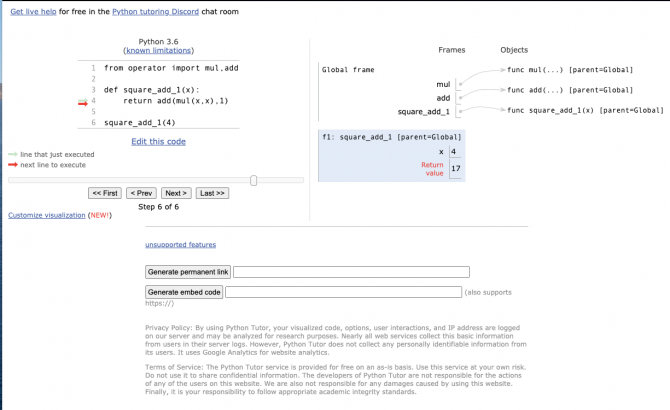Open the Edit this code link
The width and height of the screenshot is (670, 410).
click(x=159, y=141)
